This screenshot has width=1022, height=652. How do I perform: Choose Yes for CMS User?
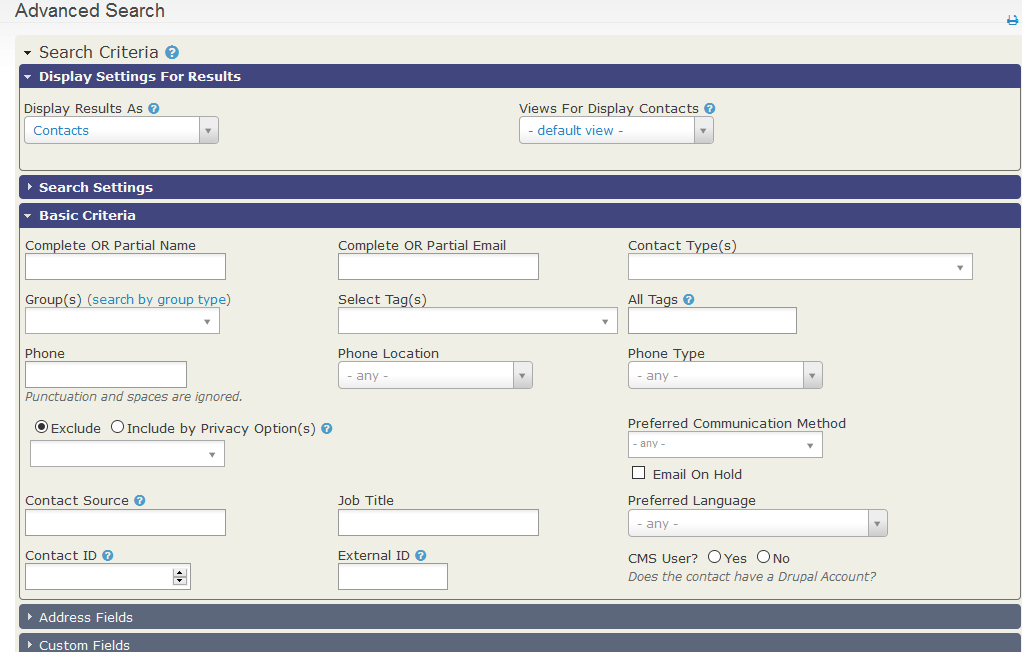pos(713,558)
